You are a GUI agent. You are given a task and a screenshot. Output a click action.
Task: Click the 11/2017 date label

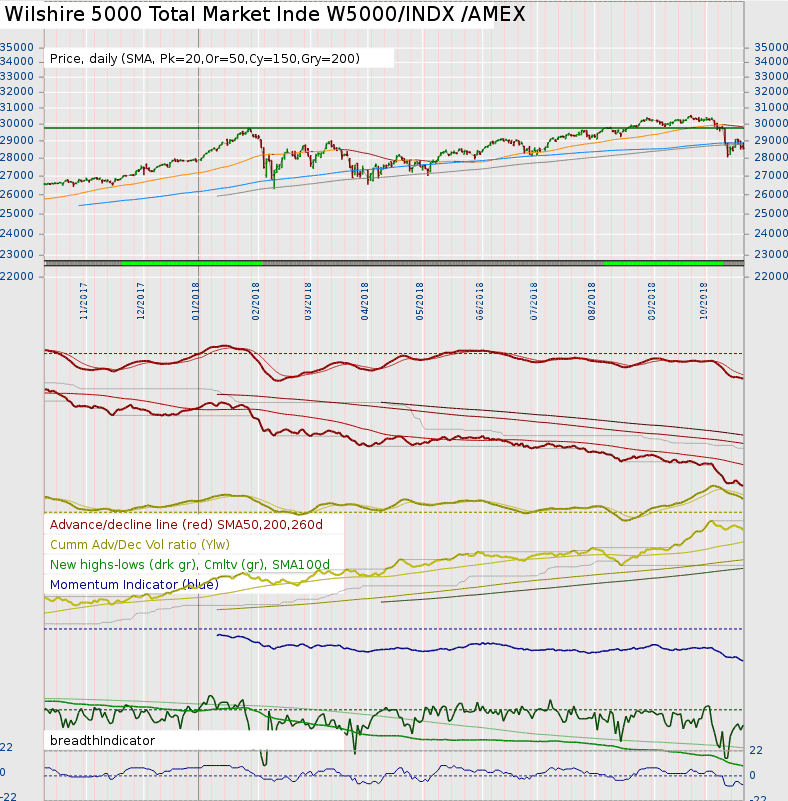(x=84, y=301)
